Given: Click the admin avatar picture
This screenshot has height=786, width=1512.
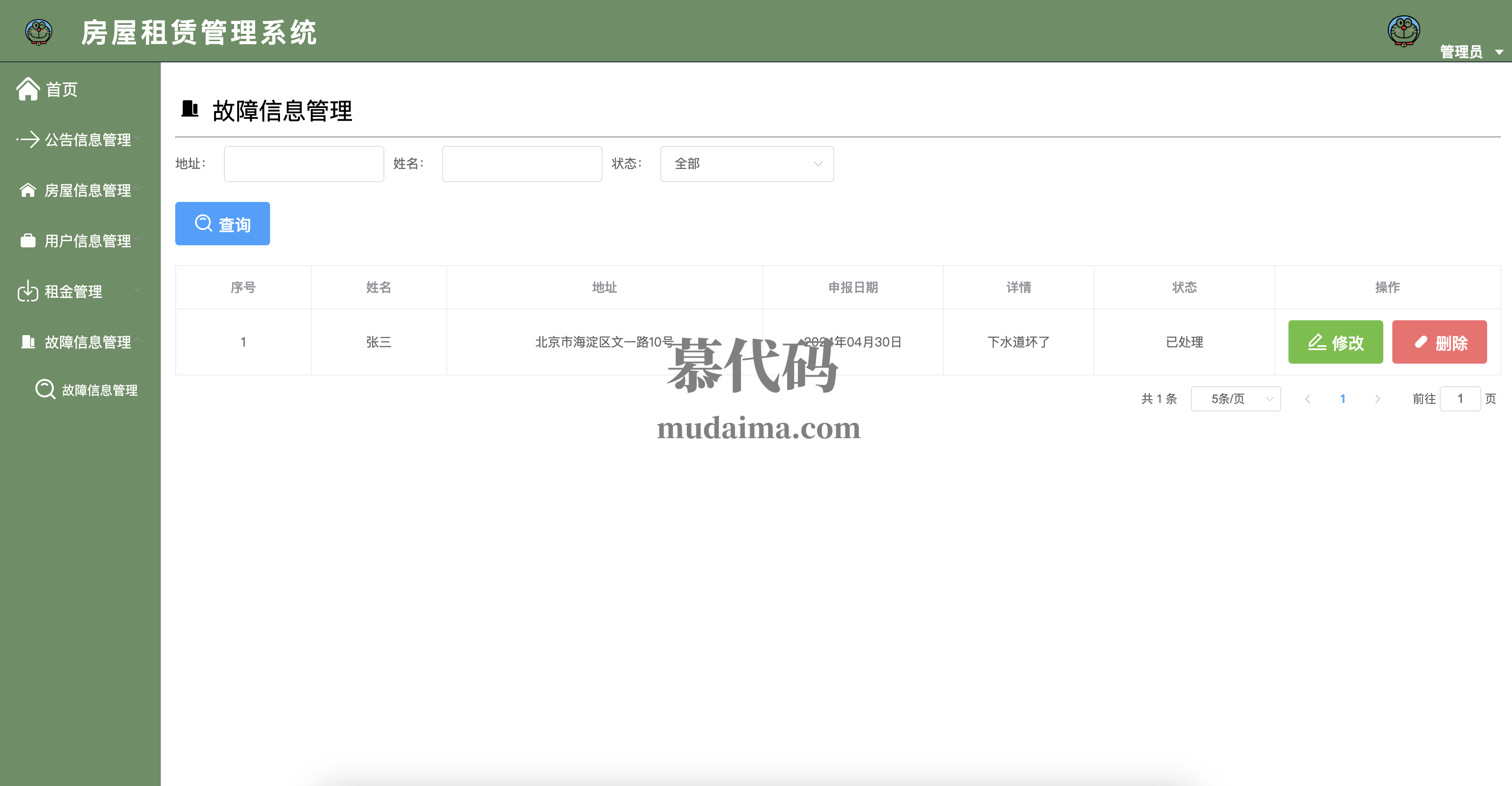Looking at the screenshot, I should tap(1404, 31).
